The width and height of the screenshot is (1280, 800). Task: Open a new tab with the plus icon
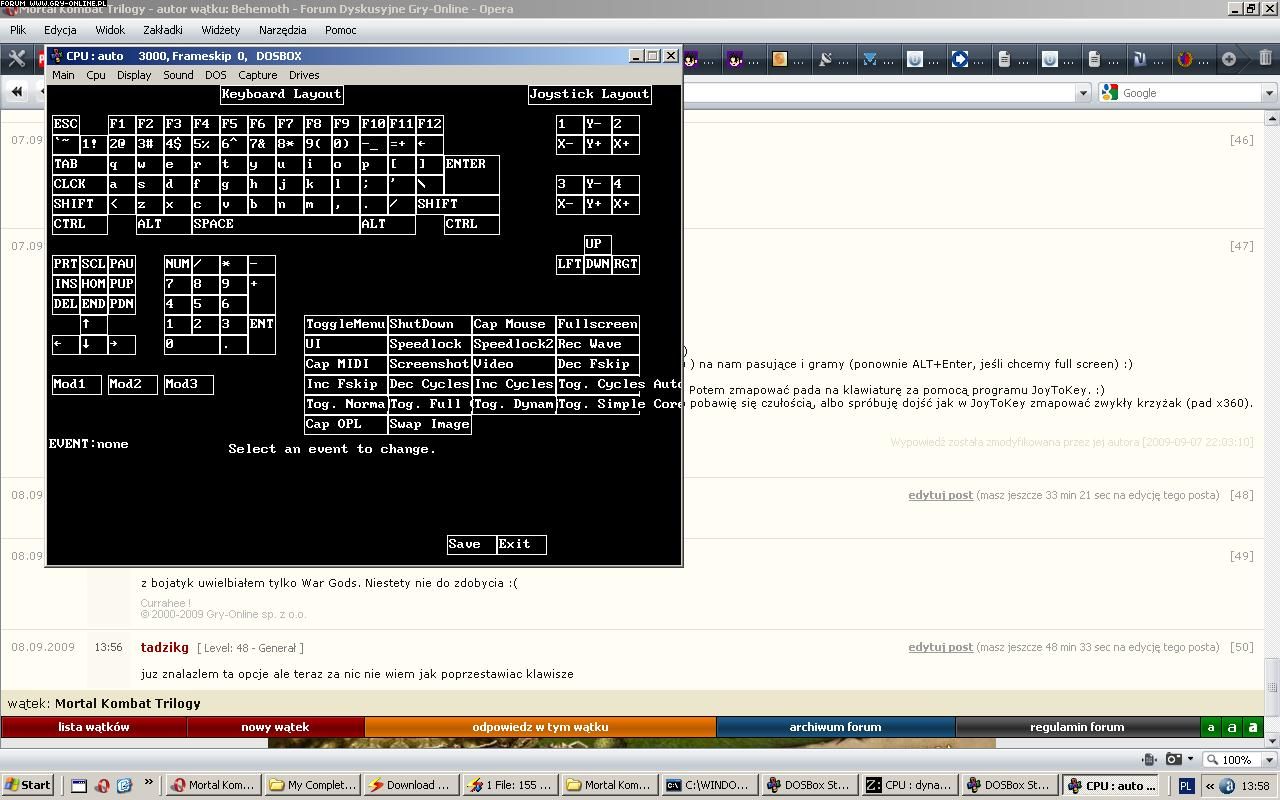[1229, 59]
